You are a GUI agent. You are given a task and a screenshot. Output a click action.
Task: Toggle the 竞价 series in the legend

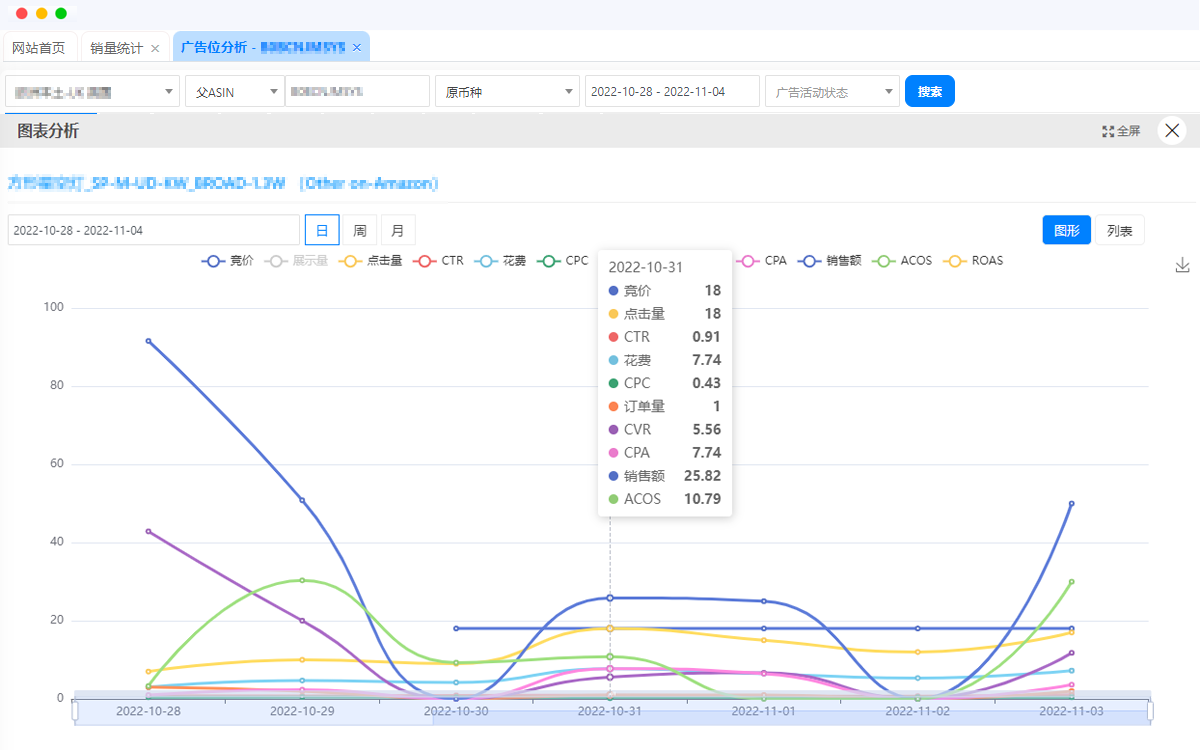[228, 261]
